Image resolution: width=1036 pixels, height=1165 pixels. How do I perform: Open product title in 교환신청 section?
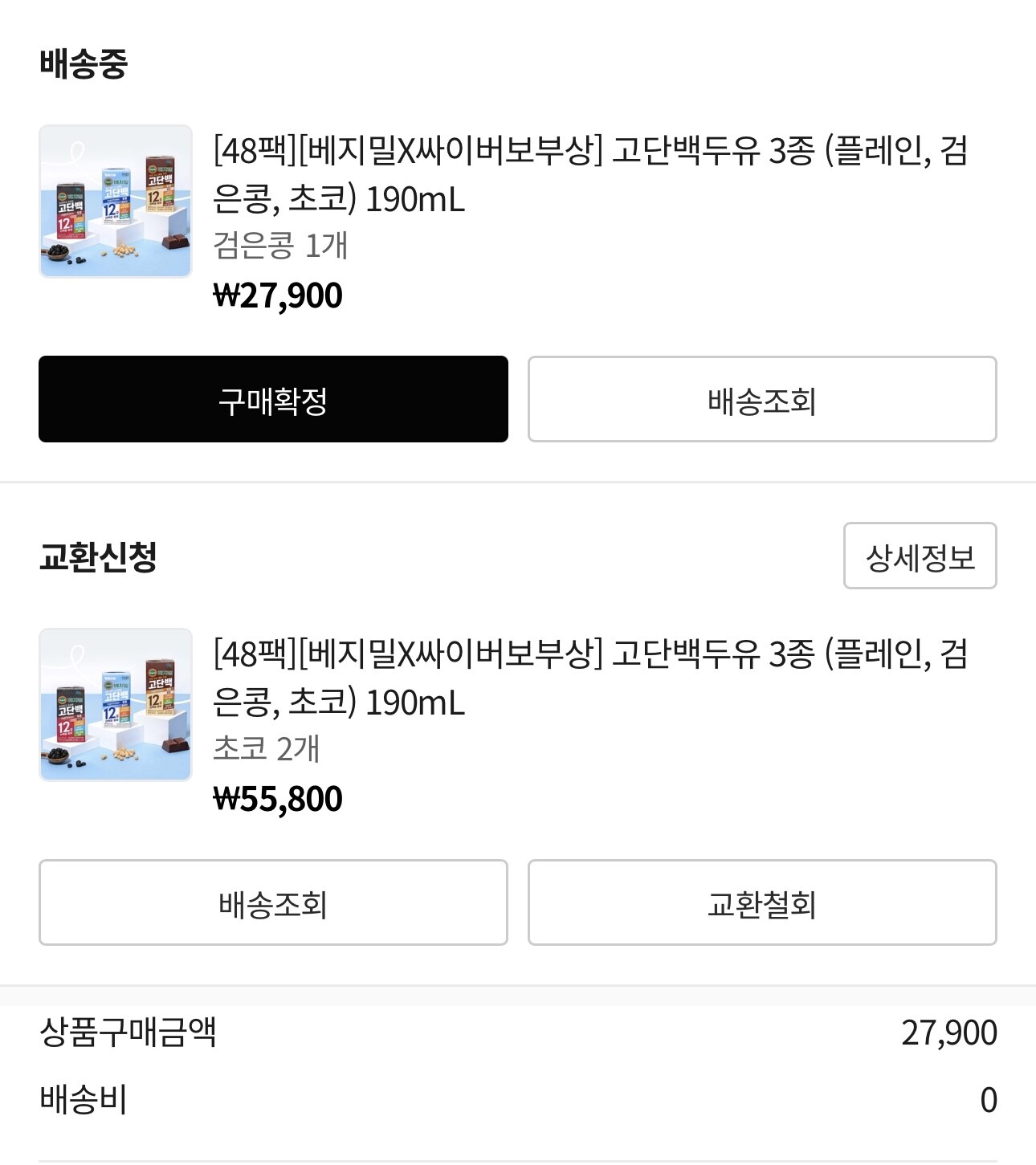[590, 678]
